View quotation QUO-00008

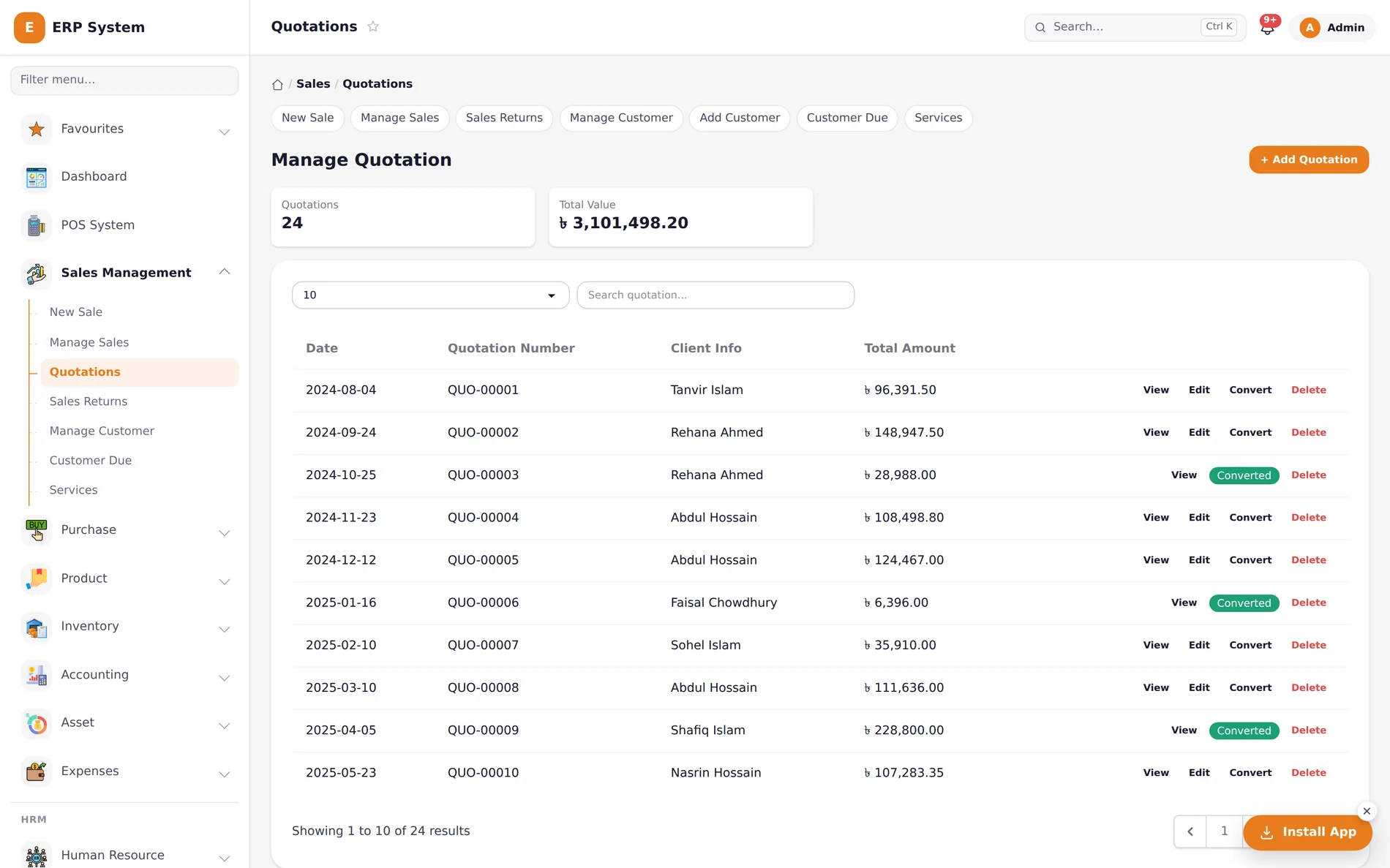pyautogui.click(x=1156, y=688)
